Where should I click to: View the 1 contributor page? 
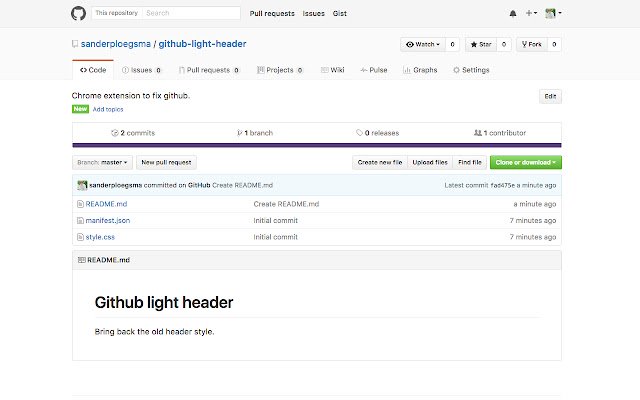[x=500, y=133]
